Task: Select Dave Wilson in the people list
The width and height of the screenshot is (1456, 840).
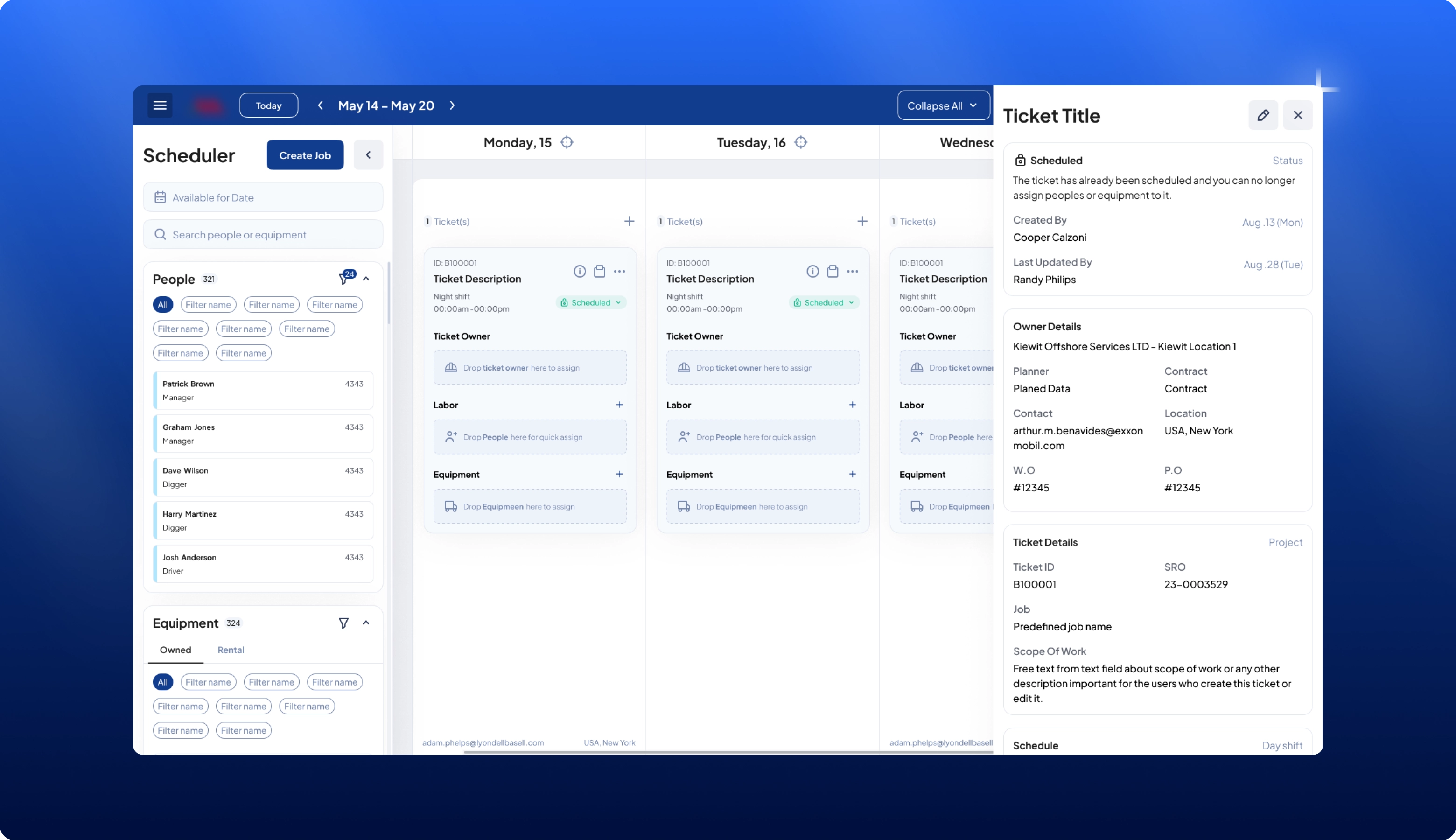Action: point(263,477)
